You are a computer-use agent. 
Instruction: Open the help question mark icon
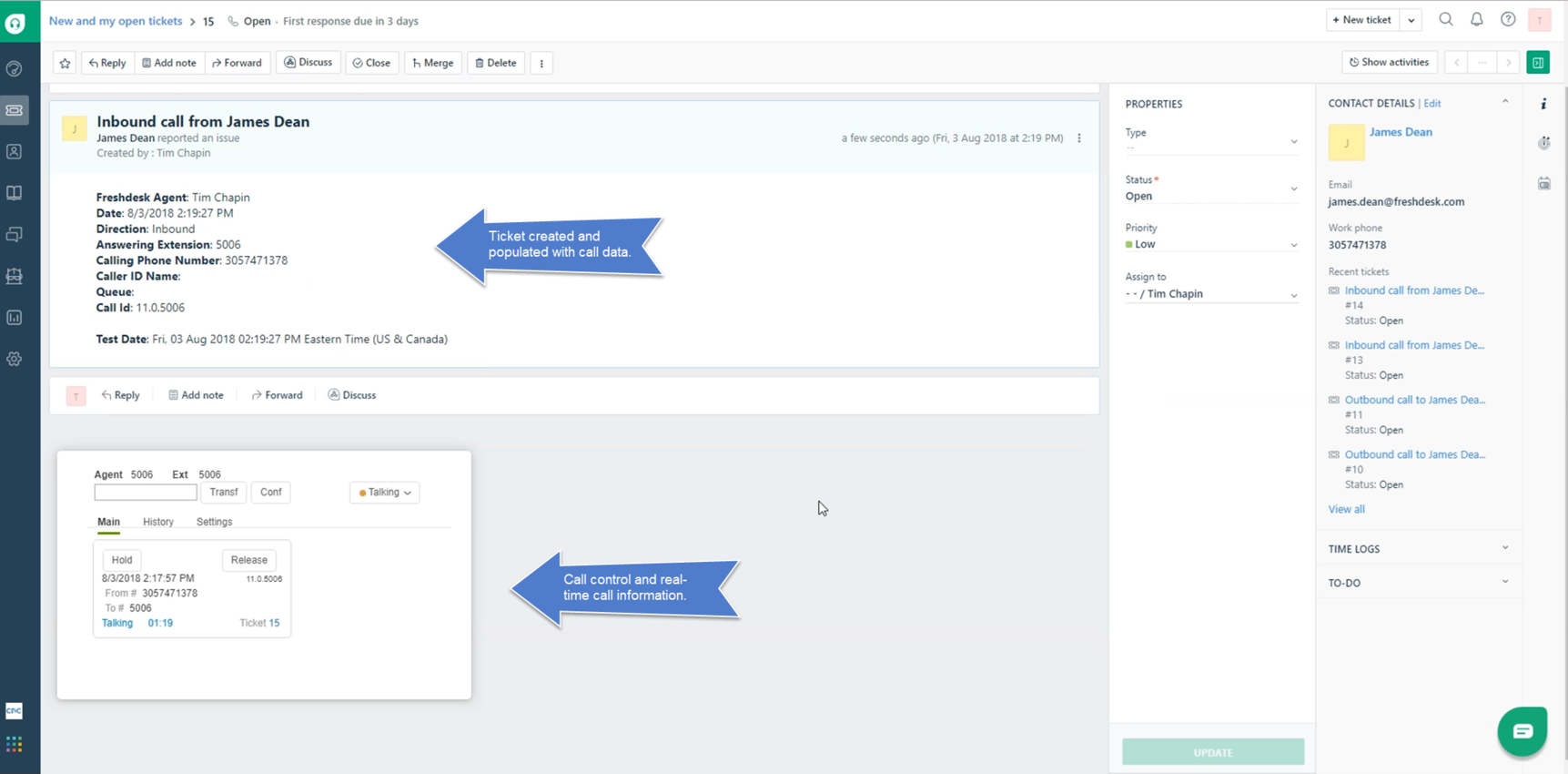(x=1507, y=20)
